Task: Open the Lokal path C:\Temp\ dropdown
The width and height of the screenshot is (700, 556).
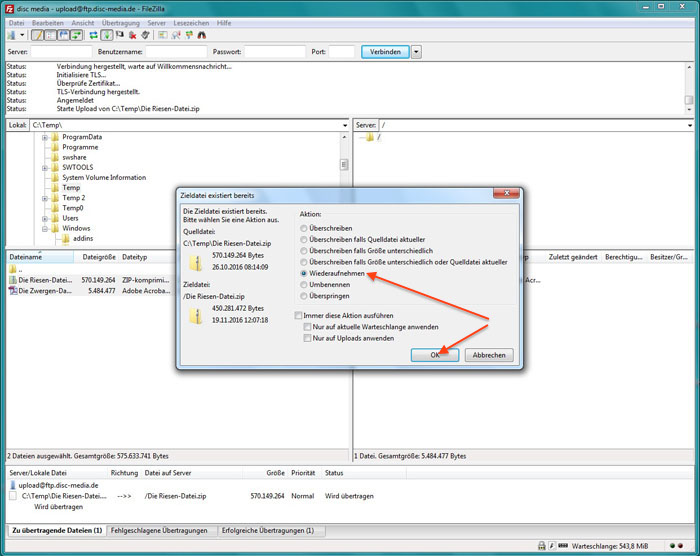Action: point(345,125)
